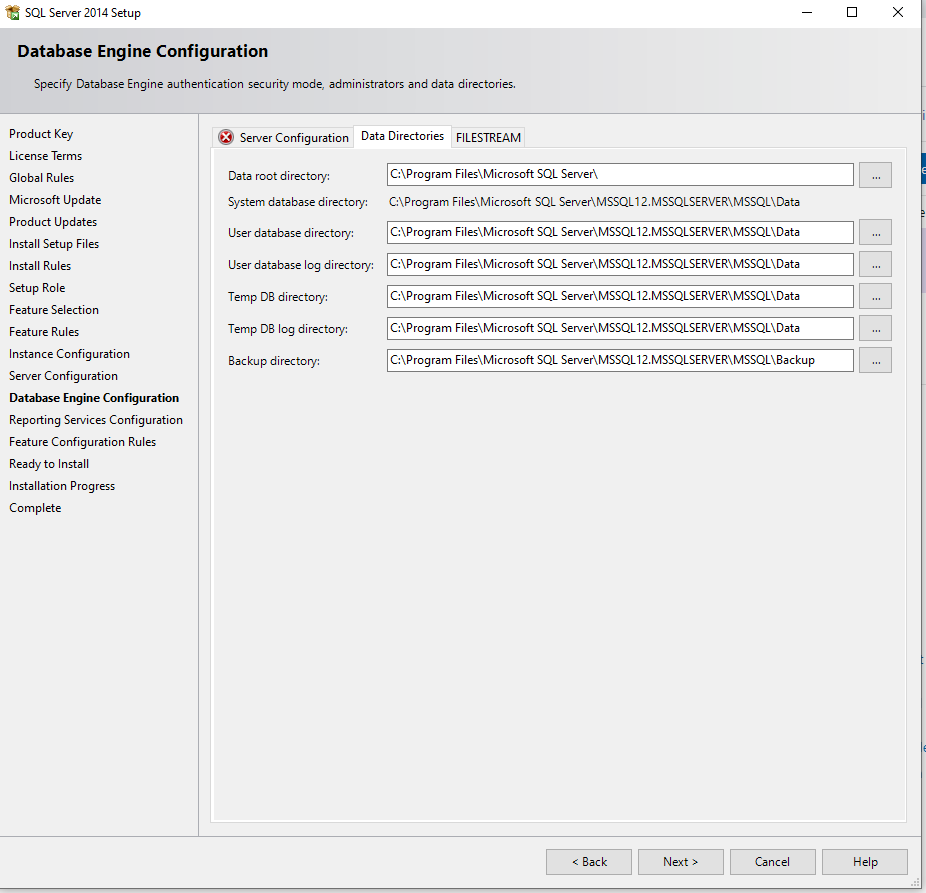Select License Terms in the steps list
Image resolution: width=926 pixels, height=893 pixels.
(45, 156)
